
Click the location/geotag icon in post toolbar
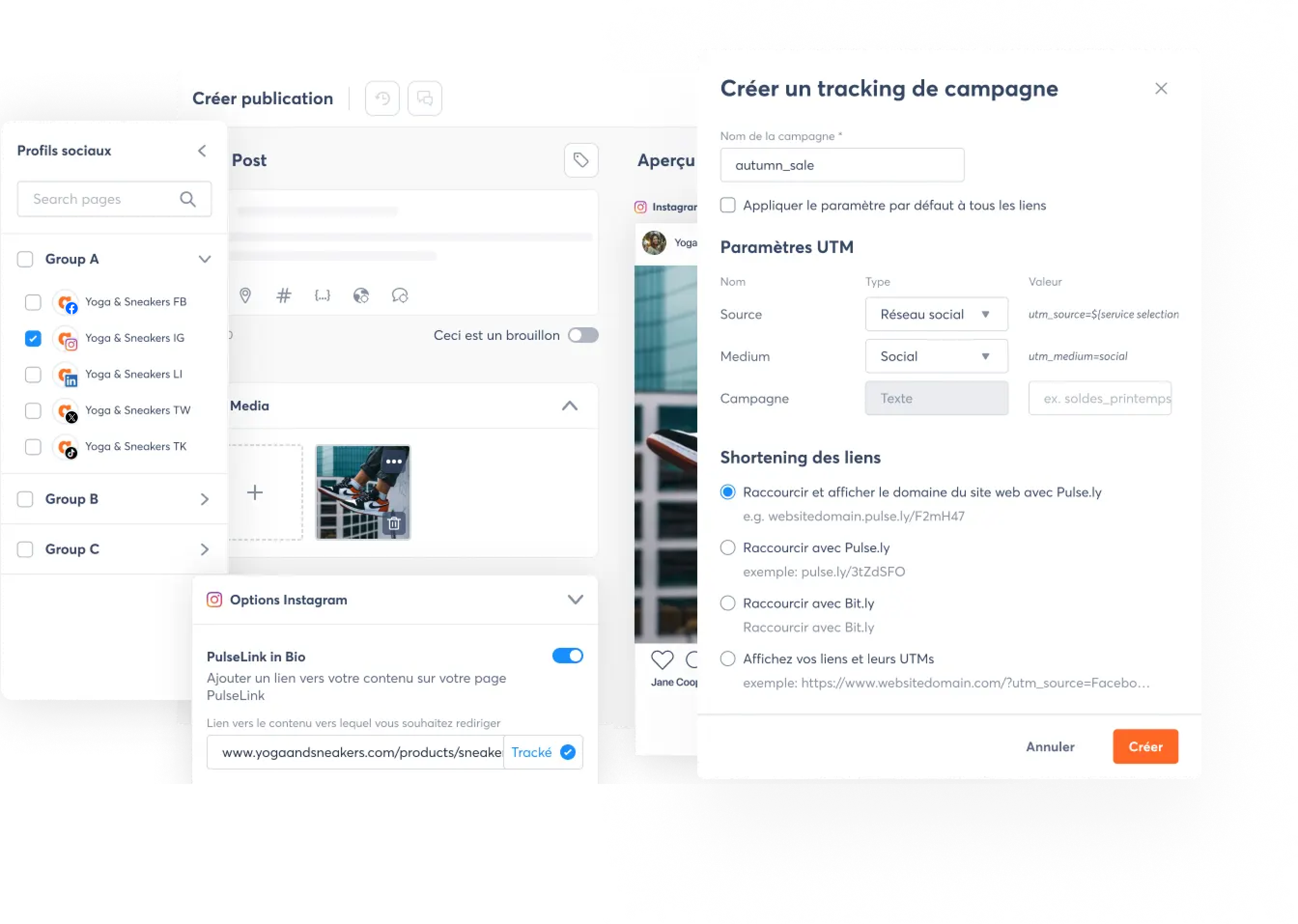tap(246, 295)
